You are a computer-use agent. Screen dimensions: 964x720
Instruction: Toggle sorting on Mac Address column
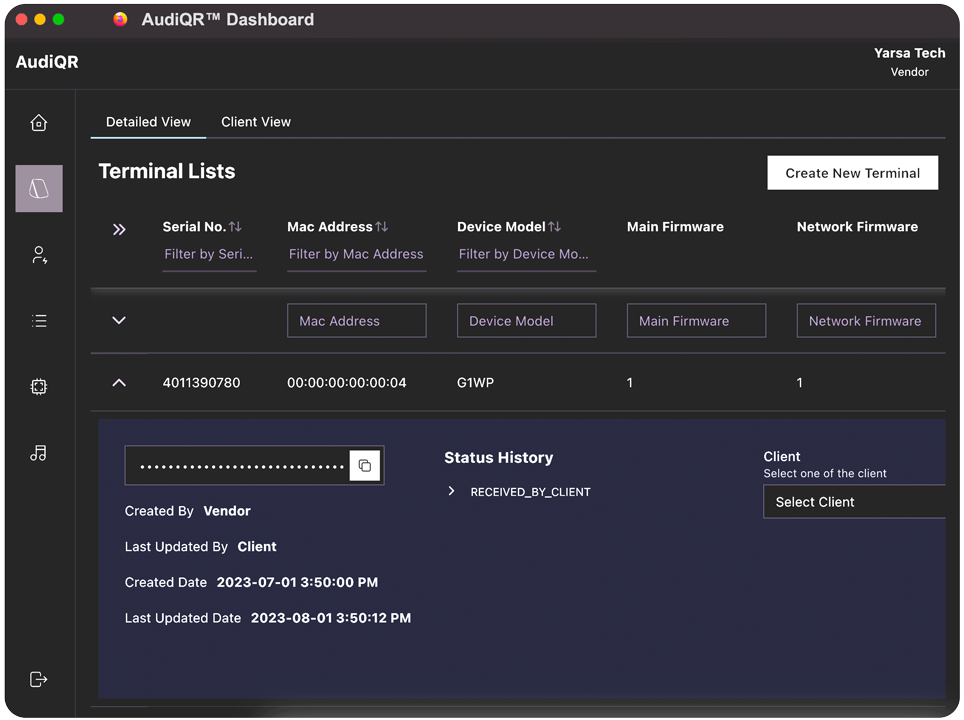pyautogui.click(x=383, y=226)
